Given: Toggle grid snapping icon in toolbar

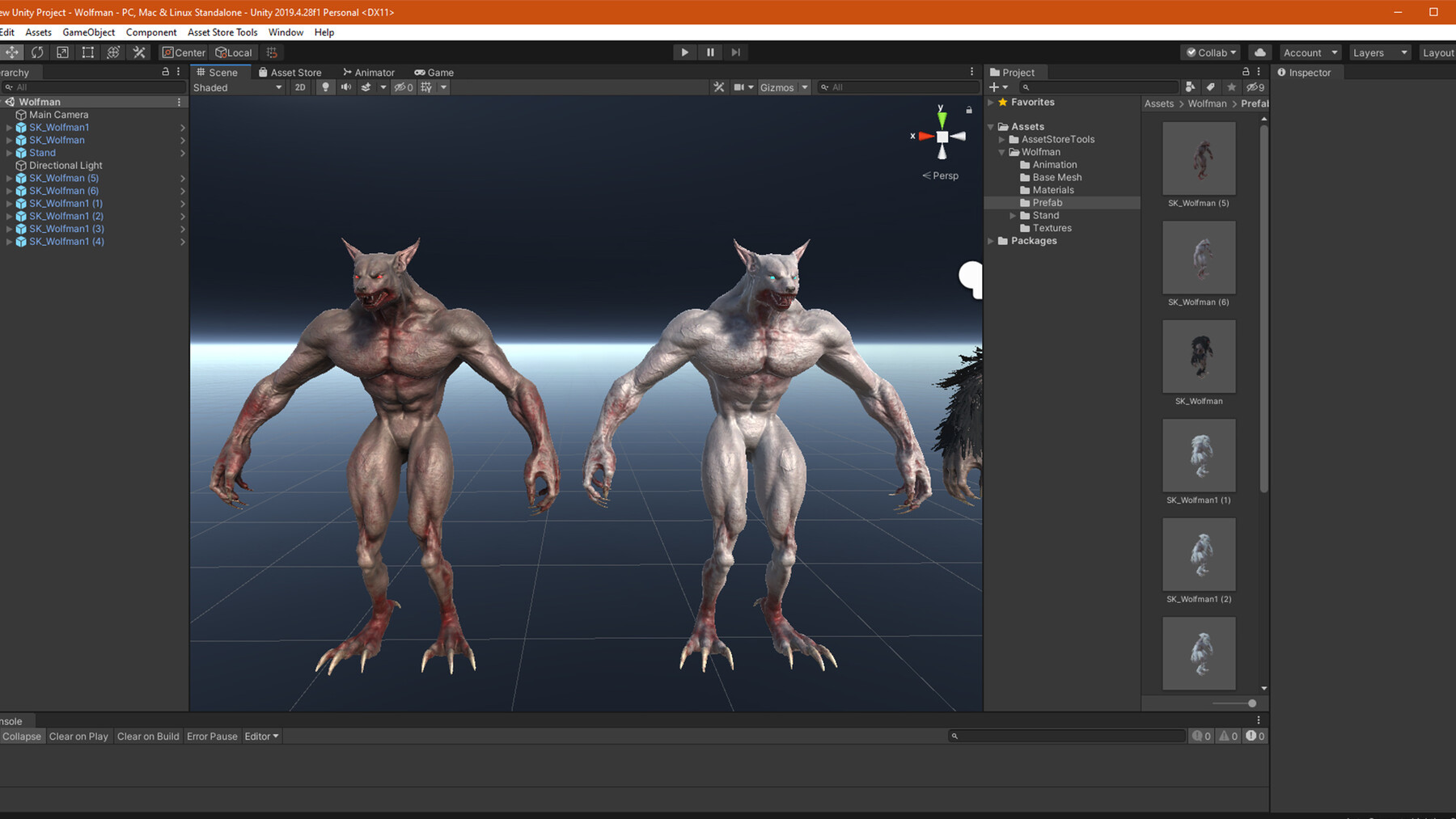Looking at the screenshot, I should point(272,53).
